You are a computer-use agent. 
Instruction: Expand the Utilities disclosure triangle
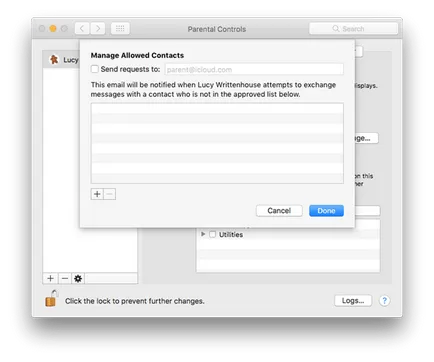[x=203, y=234]
